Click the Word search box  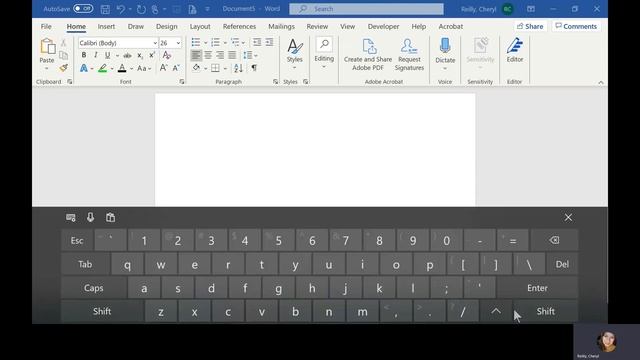tap(366, 9)
